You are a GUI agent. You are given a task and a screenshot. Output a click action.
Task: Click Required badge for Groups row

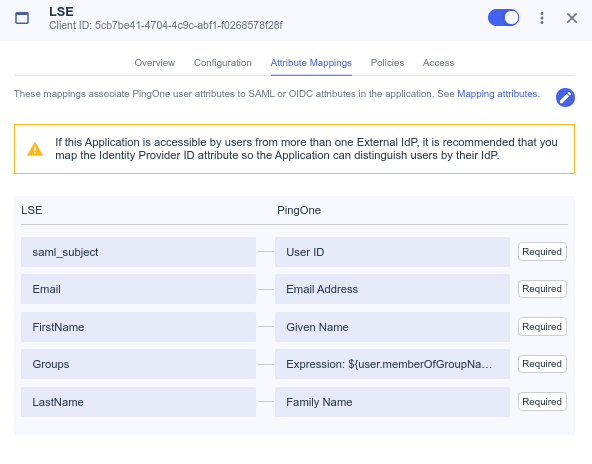pyautogui.click(x=542, y=364)
